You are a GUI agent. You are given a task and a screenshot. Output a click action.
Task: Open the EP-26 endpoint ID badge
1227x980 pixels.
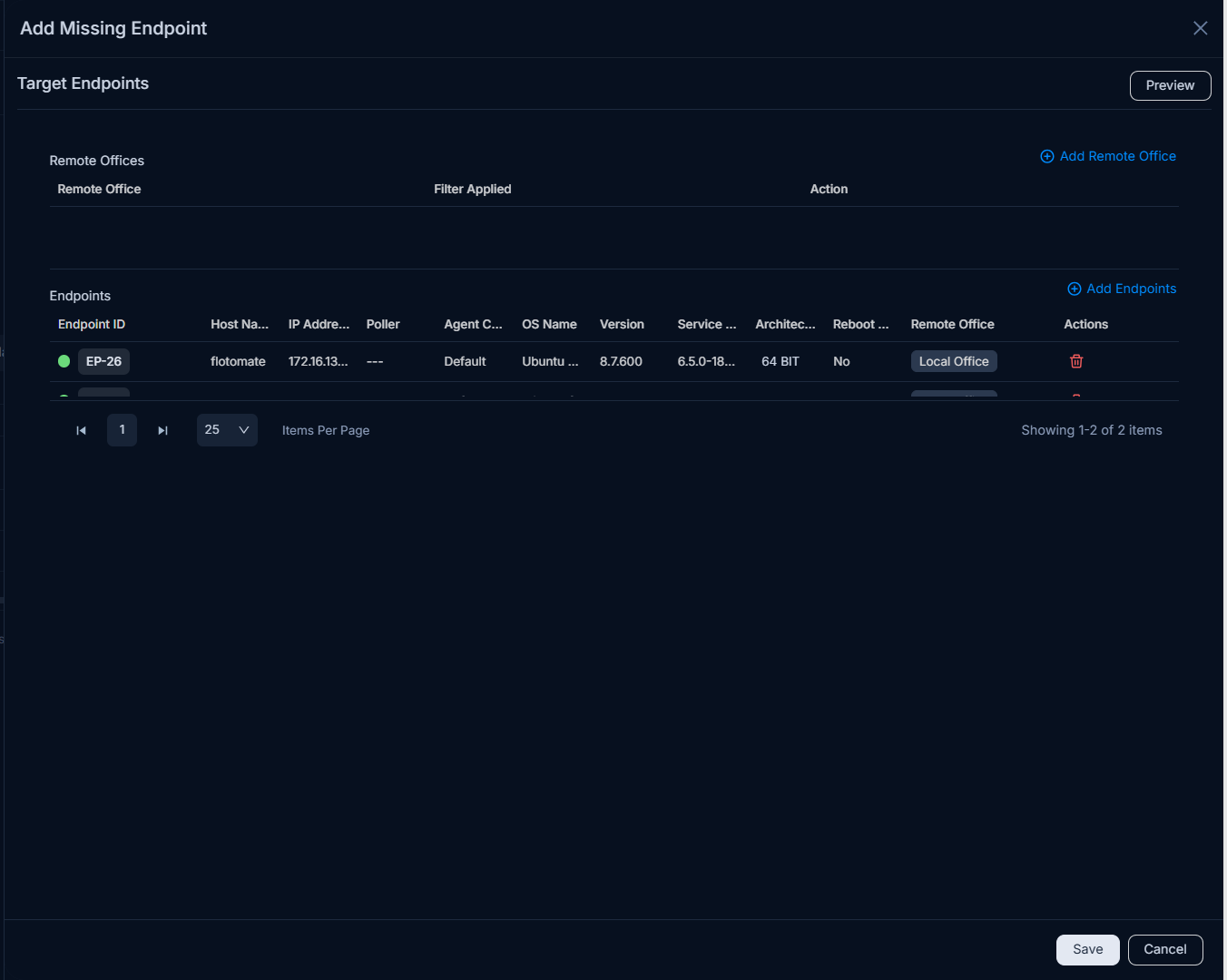click(x=103, y=361)
